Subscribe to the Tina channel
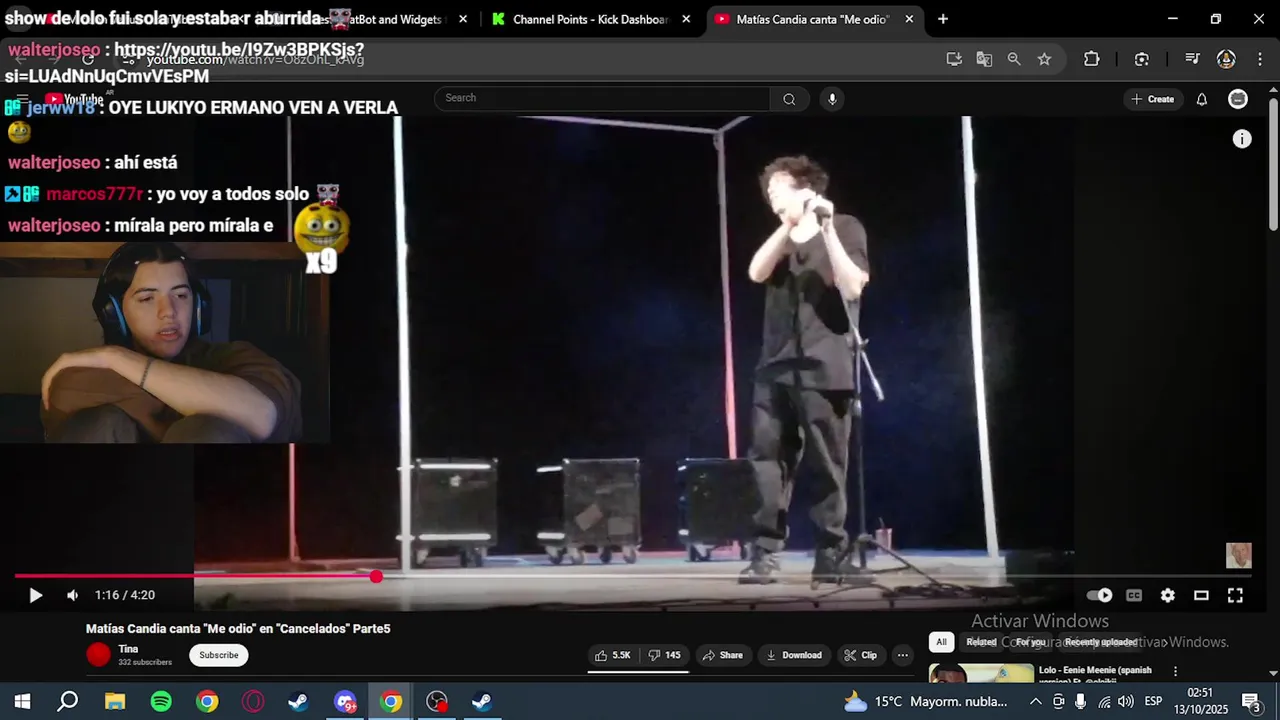Screen dimensions: 1280x720 (x=218, y=655)
